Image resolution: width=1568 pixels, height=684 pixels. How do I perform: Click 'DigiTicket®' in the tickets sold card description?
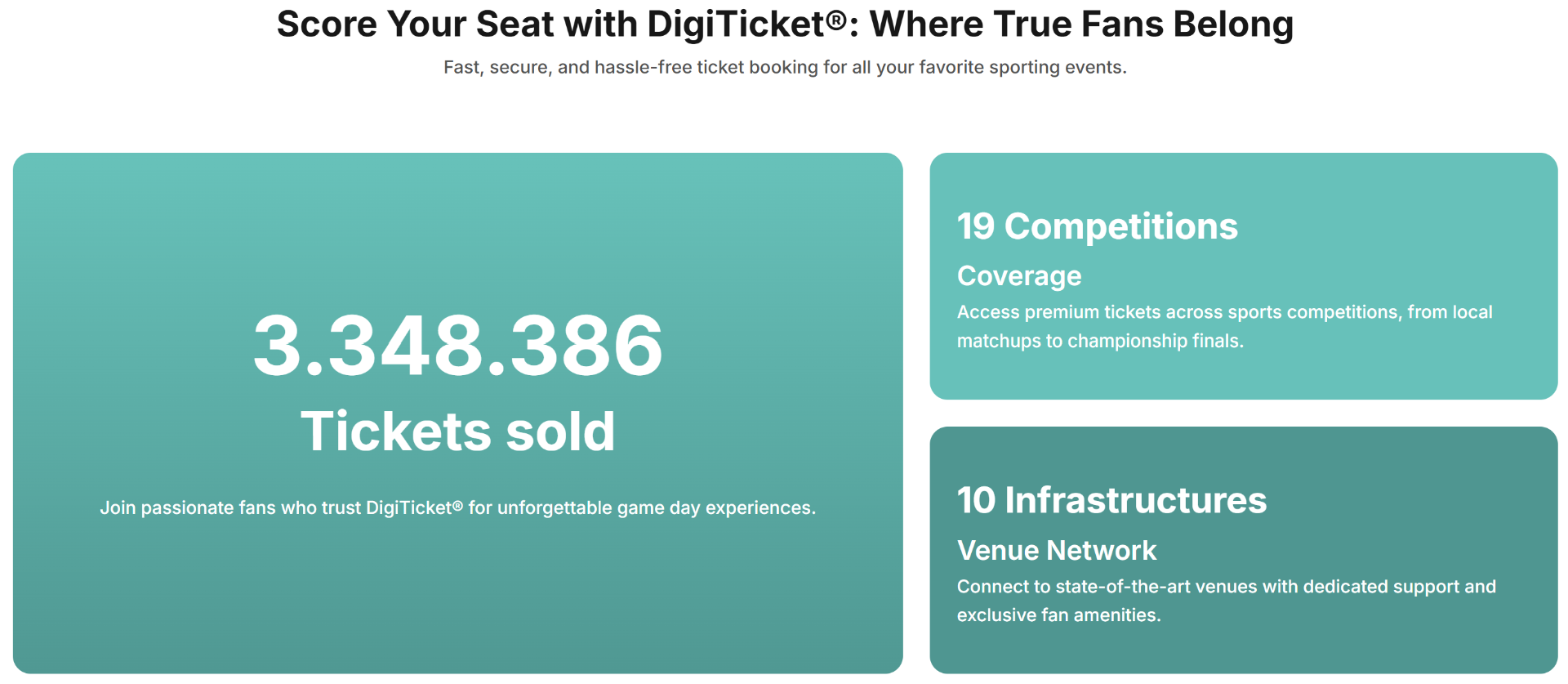414,507
